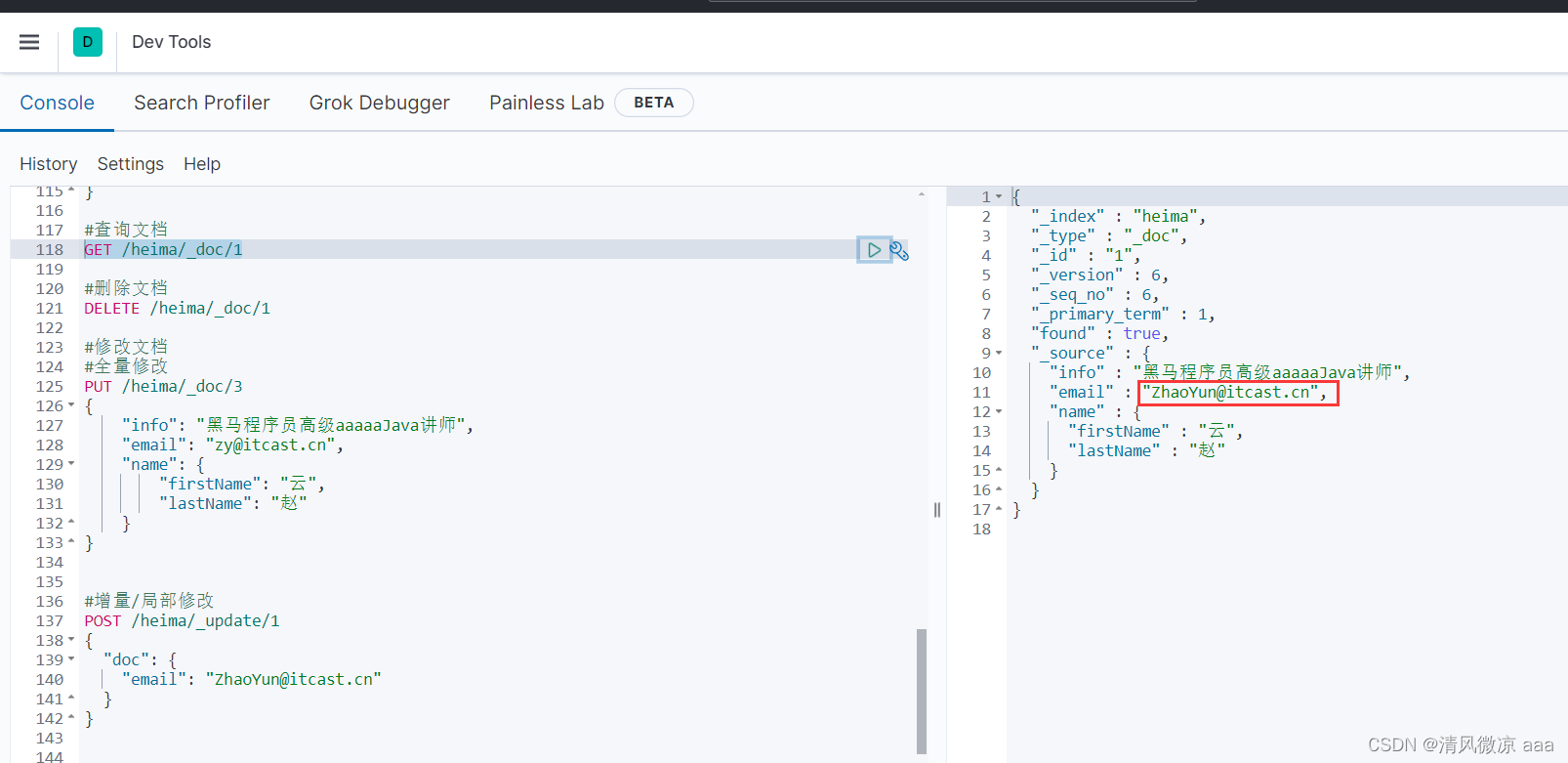Collapse name object at output line 12
This screenshot has height=763, width=1568.
(999, 411)
